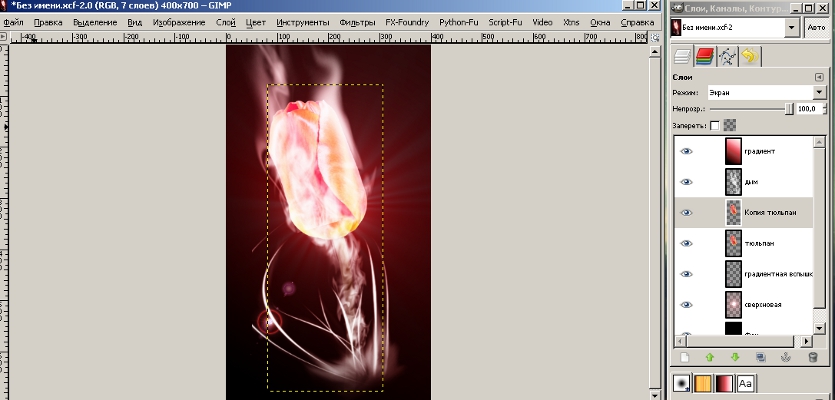Increase opacity with spinner up arrow
Screen dimensions: 835x400
[827, 106]
